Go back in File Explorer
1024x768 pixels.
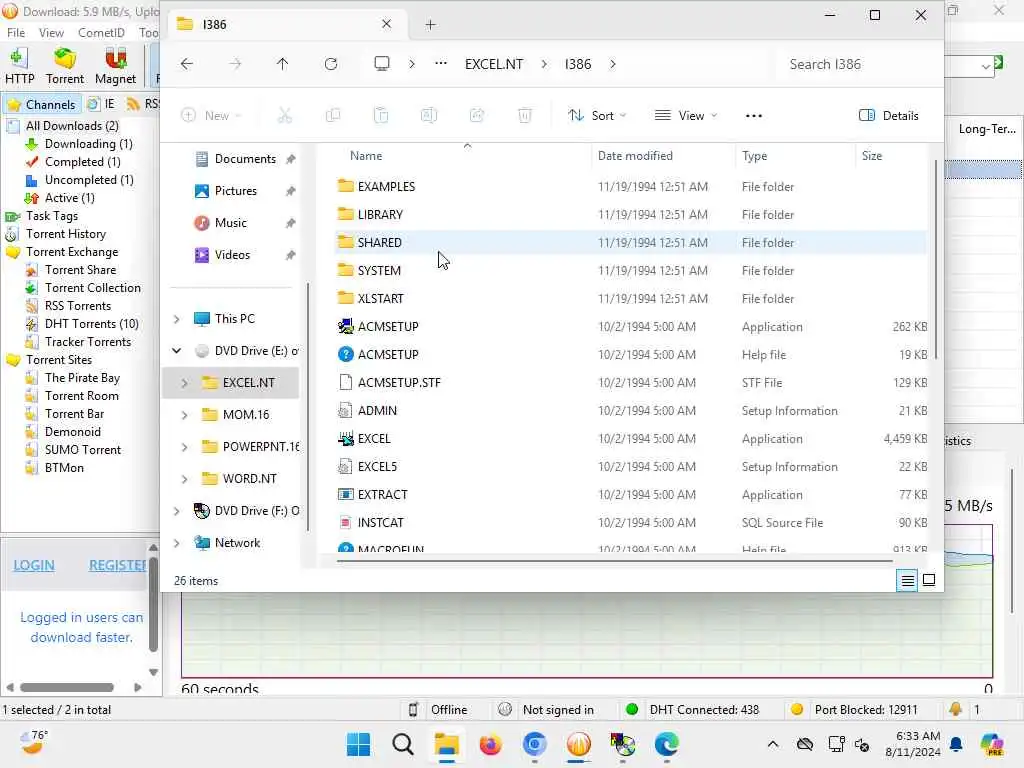[187, 64]
